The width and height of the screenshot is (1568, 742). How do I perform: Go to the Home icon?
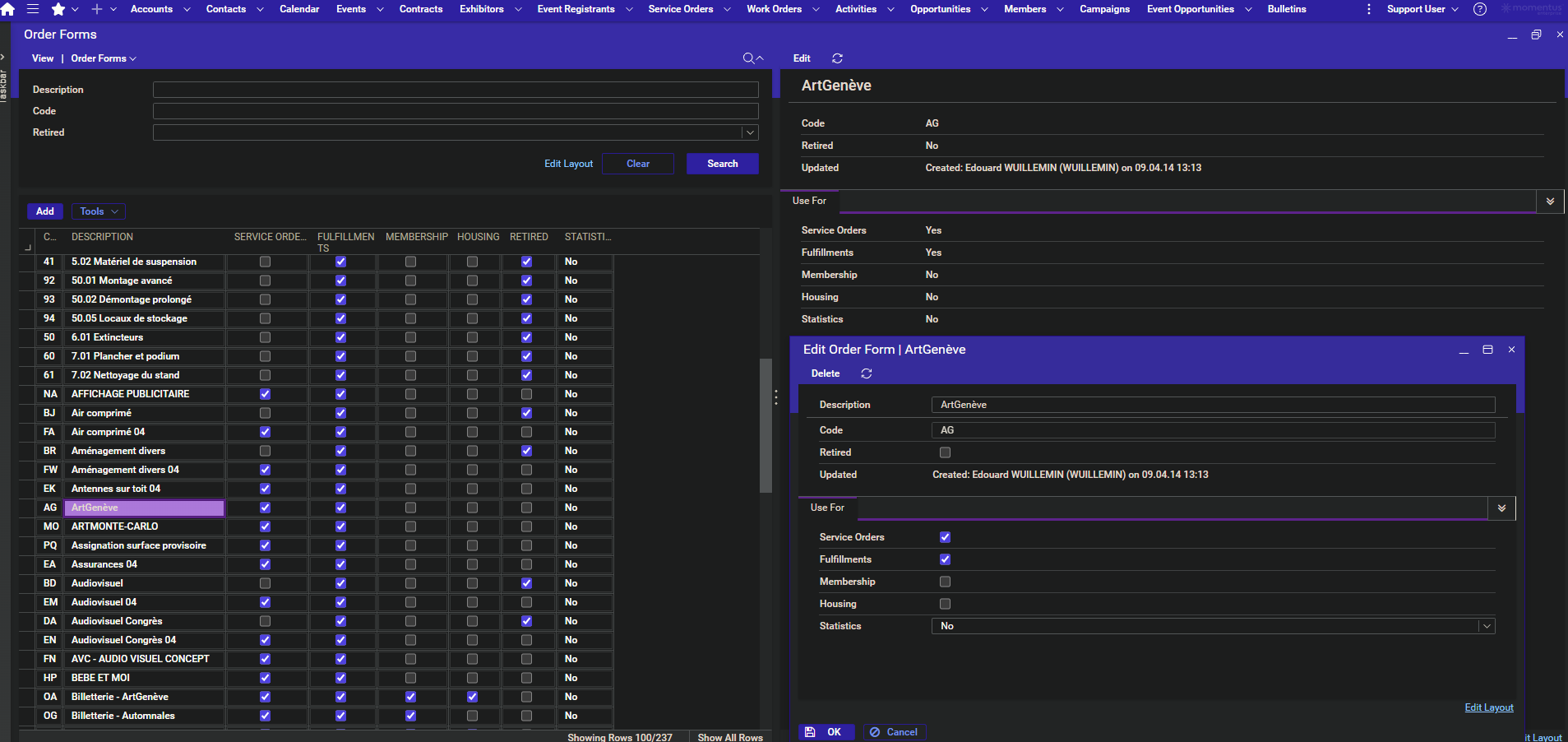(x=7, y=10)
